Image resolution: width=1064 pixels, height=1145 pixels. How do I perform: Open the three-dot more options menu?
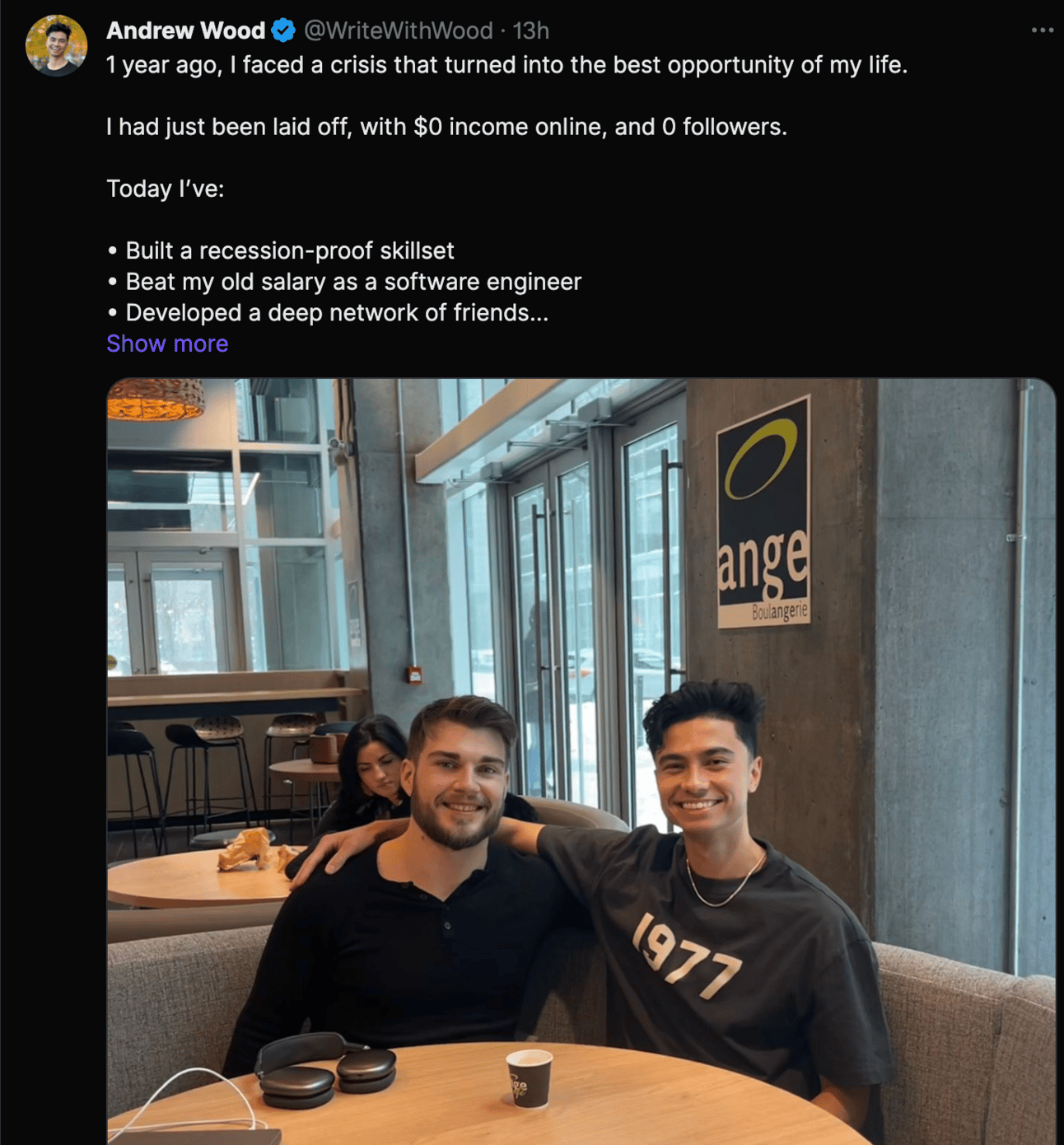point(1042,30)
